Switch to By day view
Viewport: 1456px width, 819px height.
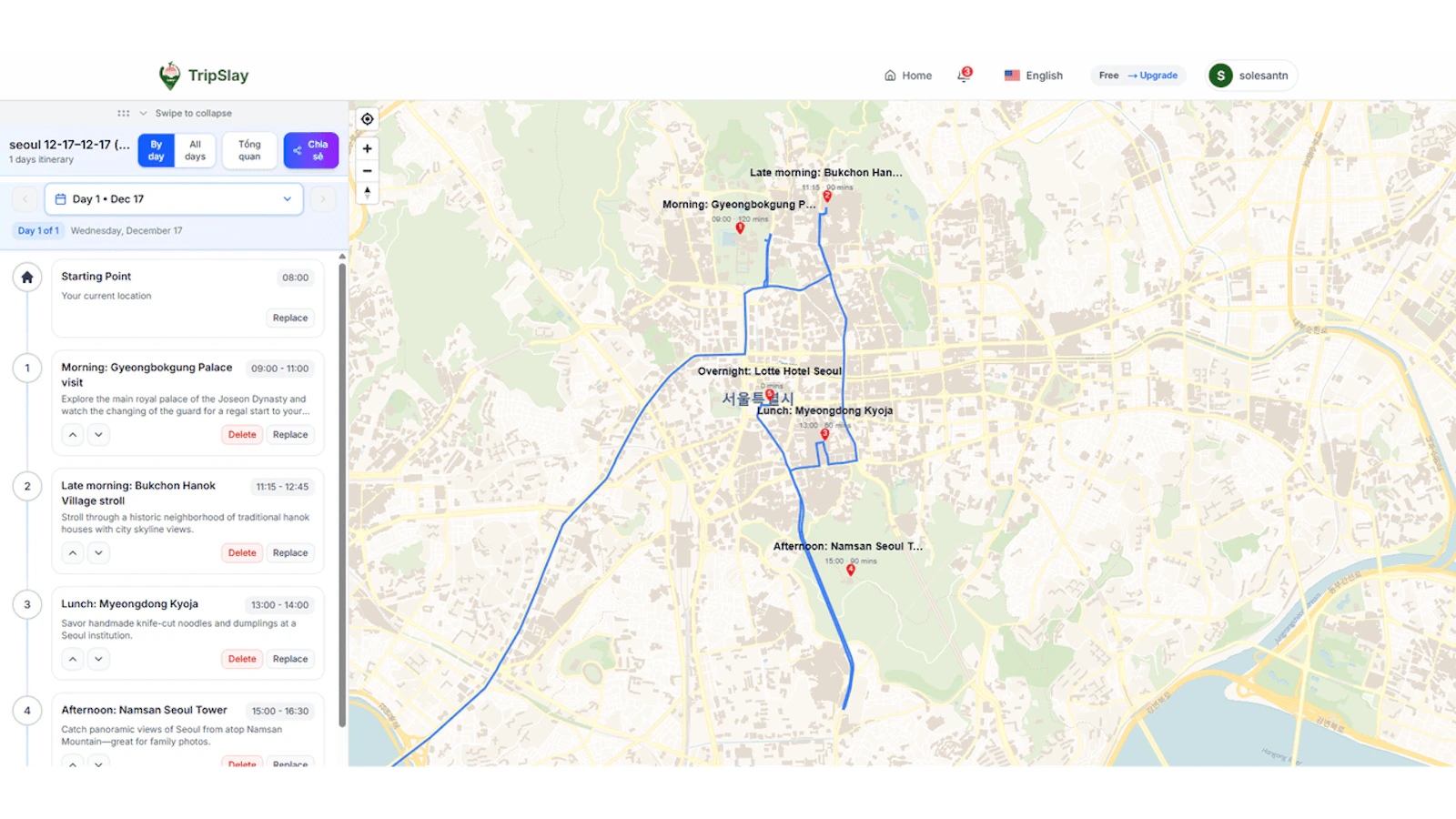[x=157, y=150]
